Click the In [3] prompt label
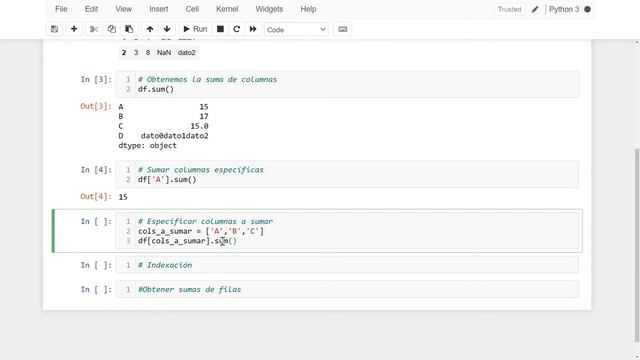The width and height of the screenshot is (640, 360). 96,79
